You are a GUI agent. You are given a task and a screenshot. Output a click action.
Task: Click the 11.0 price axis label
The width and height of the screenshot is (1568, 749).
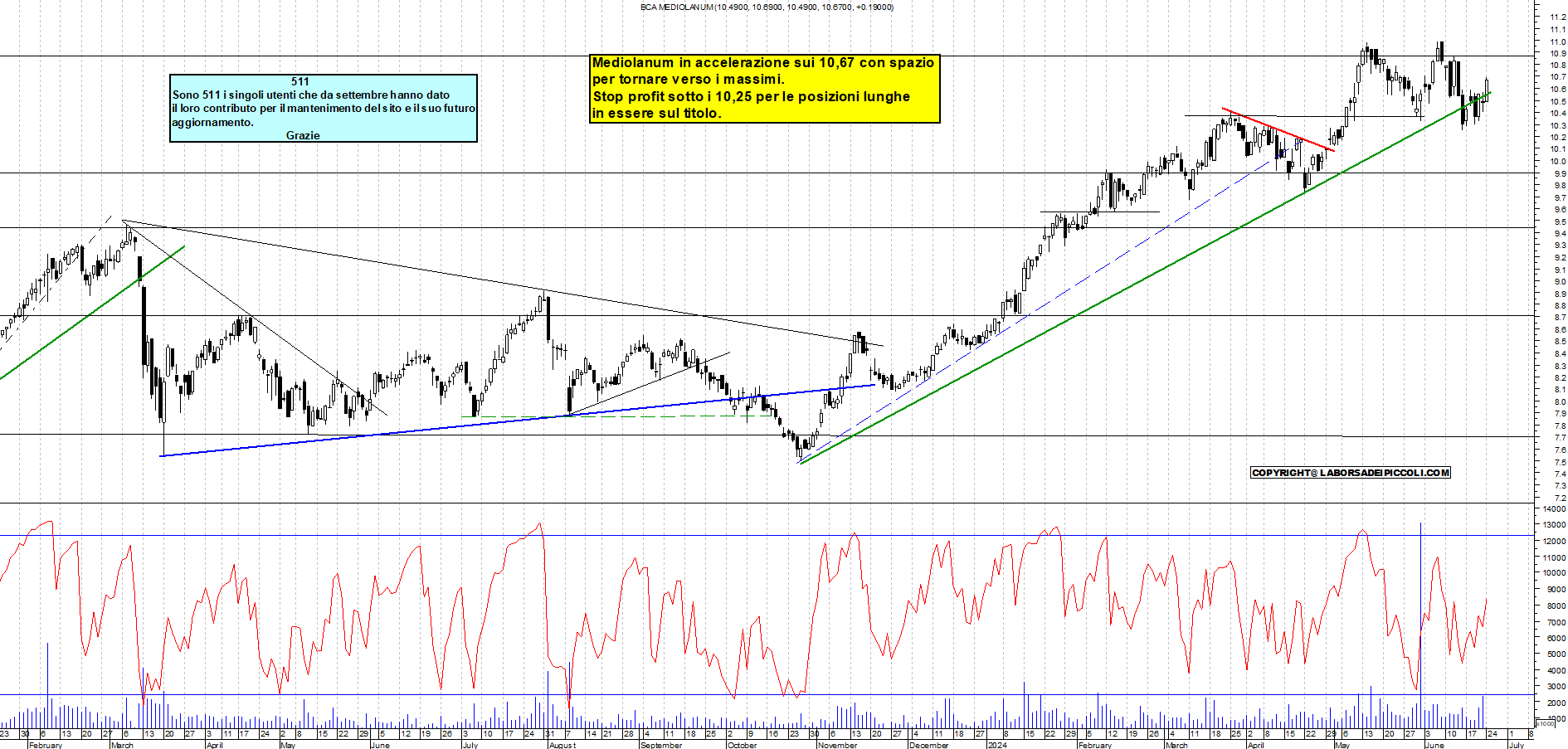1558,41
